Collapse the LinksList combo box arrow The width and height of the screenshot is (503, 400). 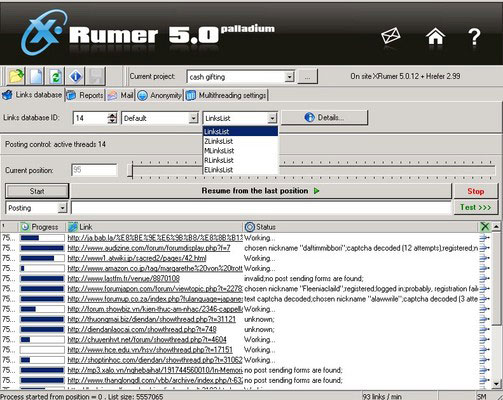click(272, 118)
